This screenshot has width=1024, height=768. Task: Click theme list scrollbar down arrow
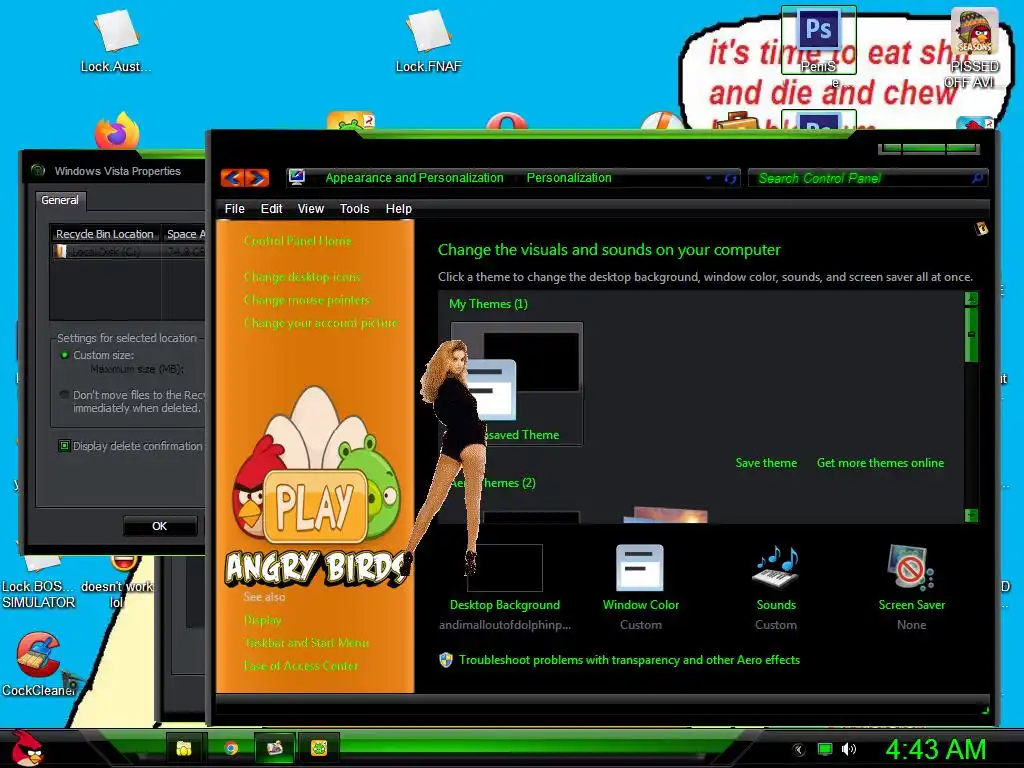[x=971, y=515]
